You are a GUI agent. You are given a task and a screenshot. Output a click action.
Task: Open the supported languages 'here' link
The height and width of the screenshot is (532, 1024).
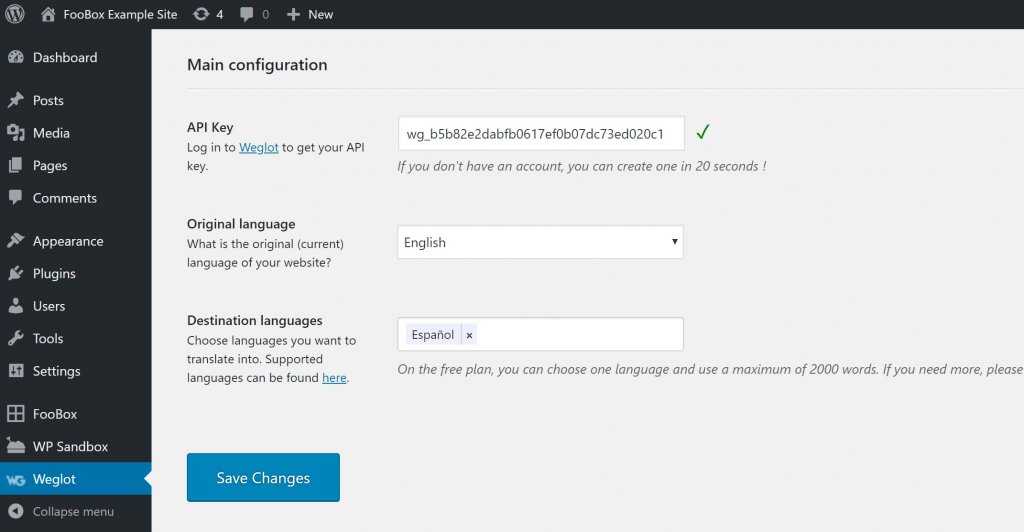point(334,378)
